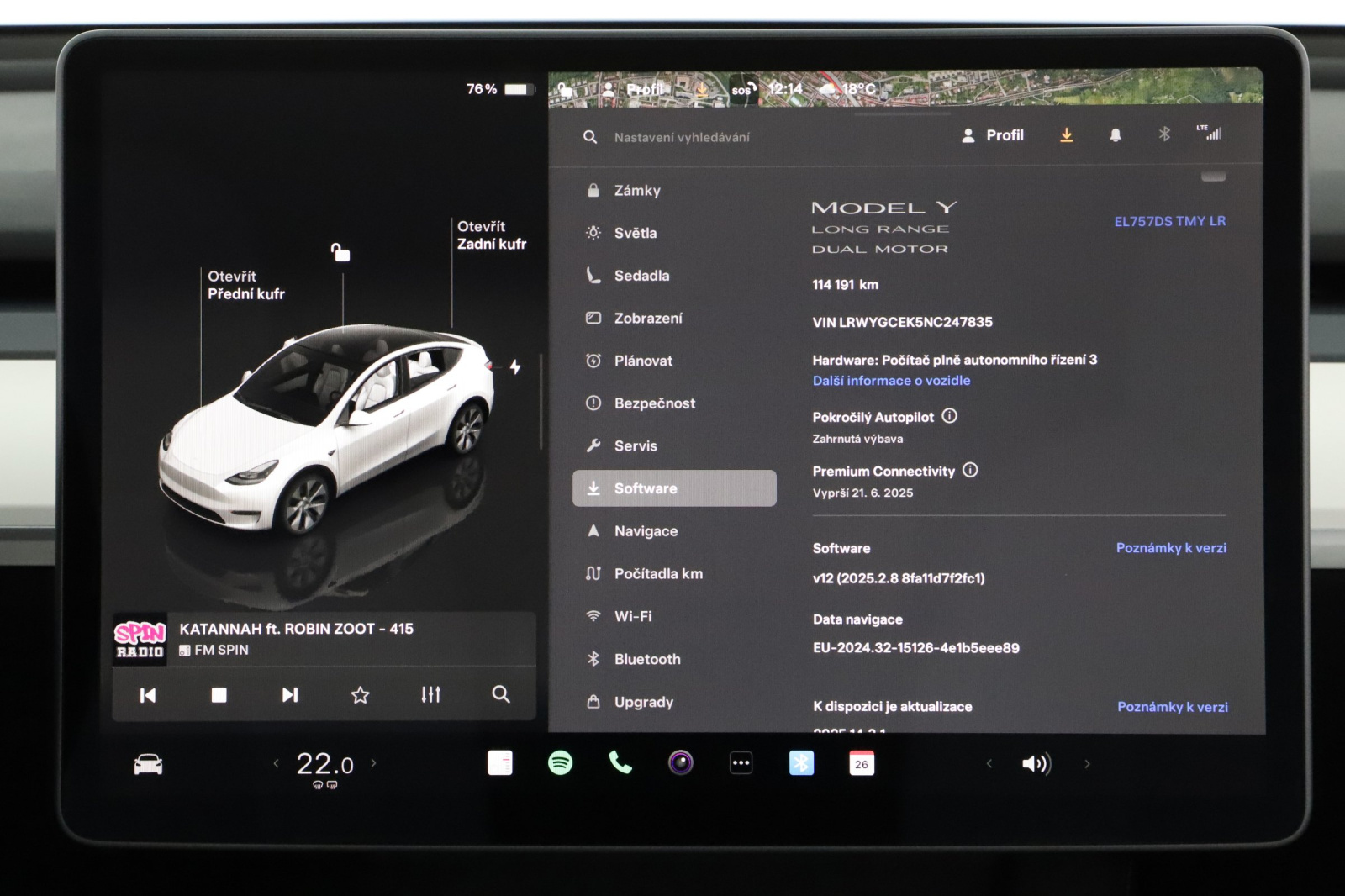Open the Bluetooth app in the dock
The height and width of the screenshot is (896, 1345).
(801, 763)
